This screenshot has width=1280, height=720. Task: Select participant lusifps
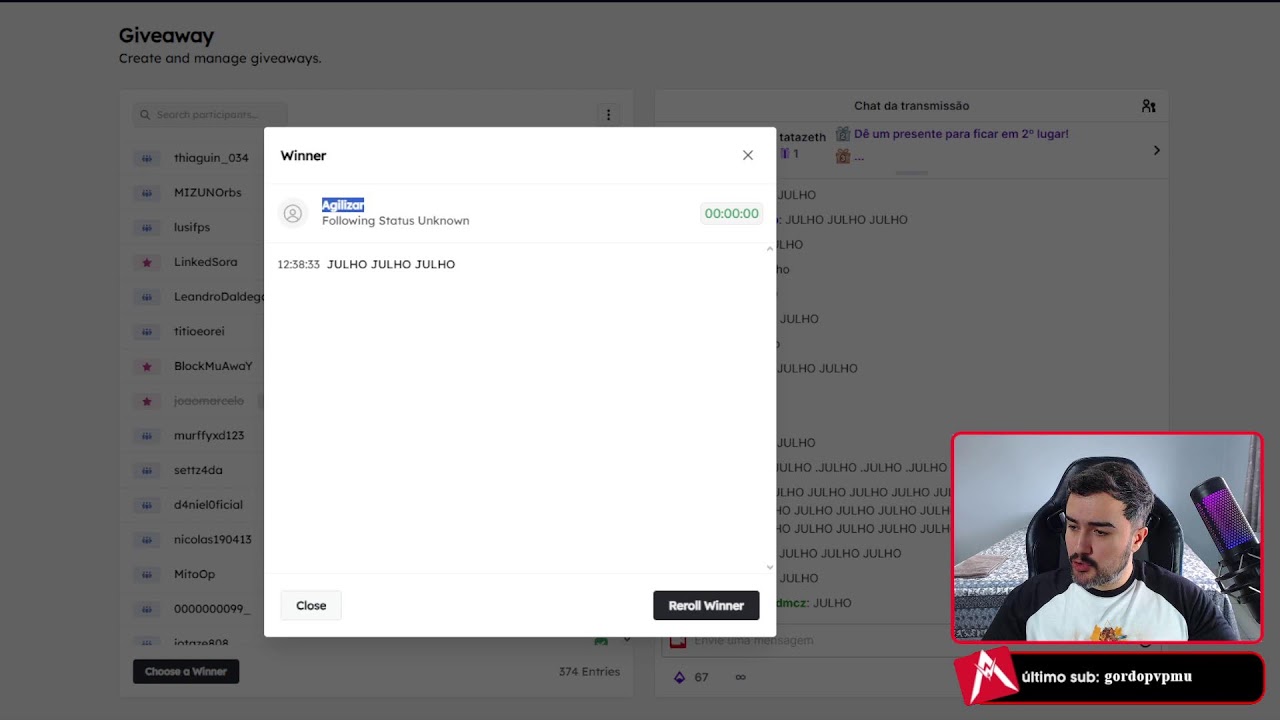[x=192, y=227]
